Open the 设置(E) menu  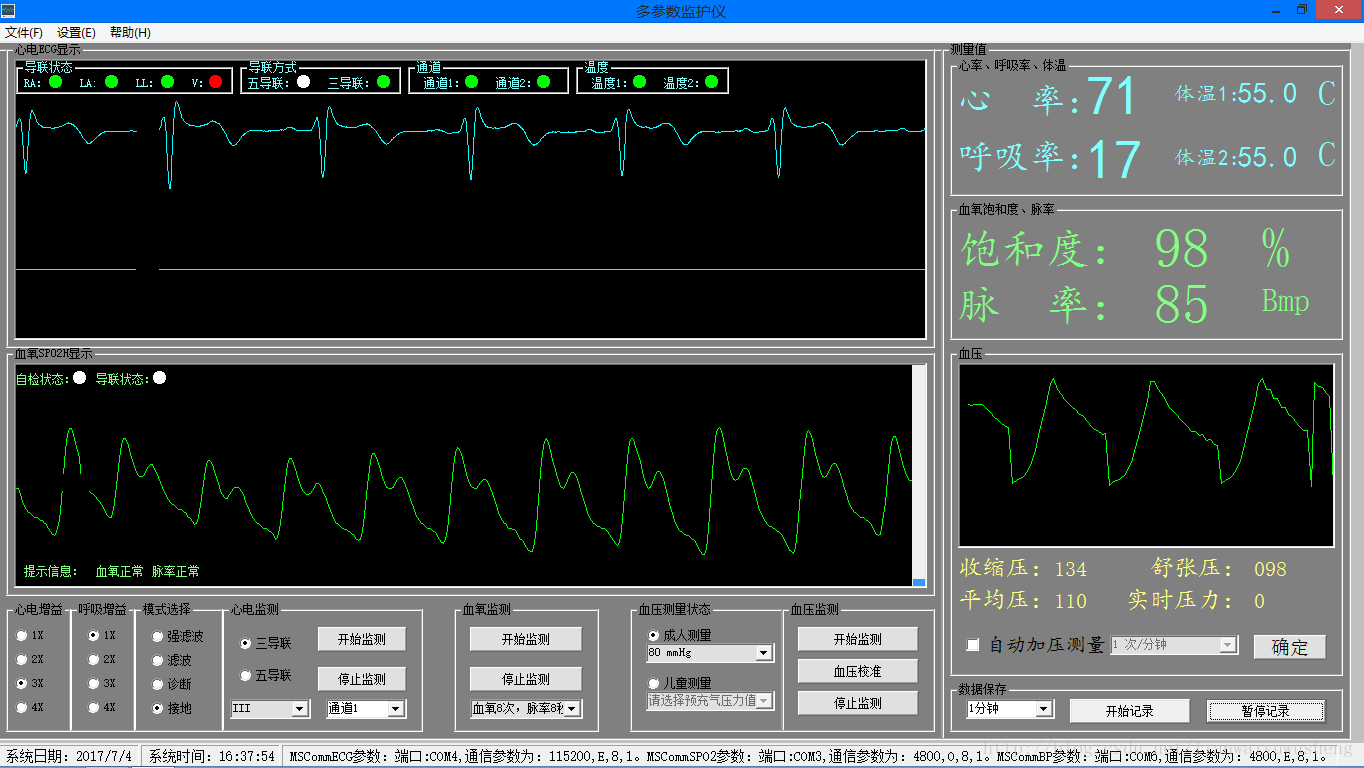(x=76, y=32)
